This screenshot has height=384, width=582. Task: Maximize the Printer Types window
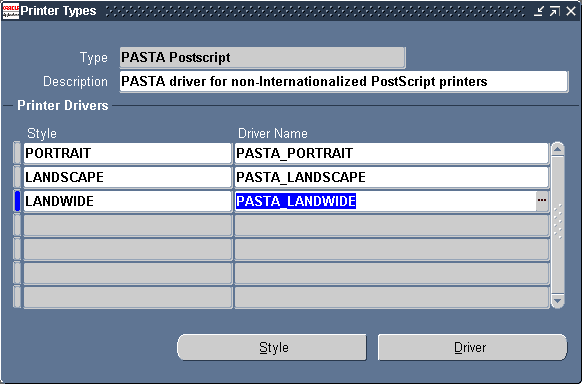pyautogui.click(x=555, y=11)
